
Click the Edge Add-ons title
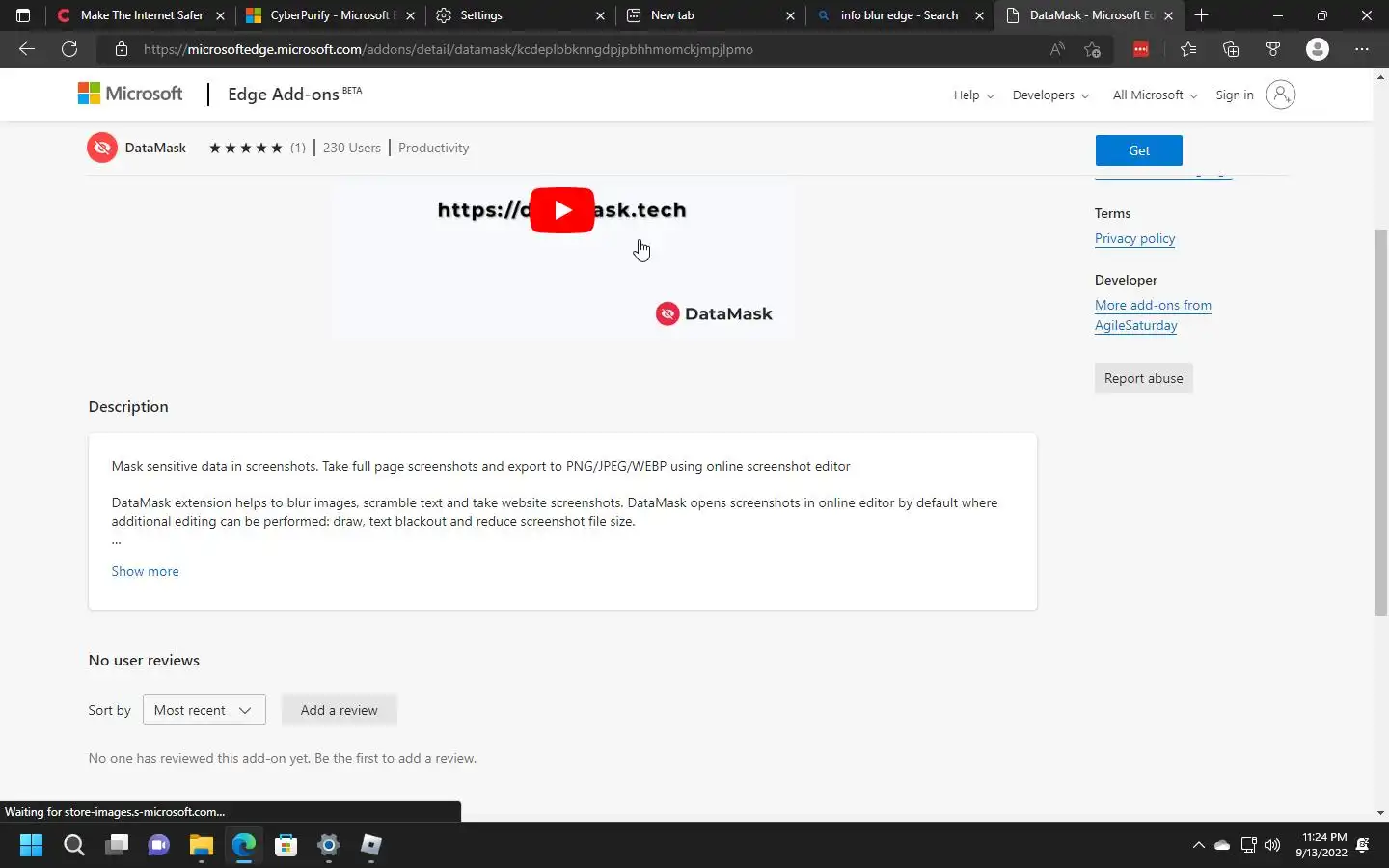(284, 95)
